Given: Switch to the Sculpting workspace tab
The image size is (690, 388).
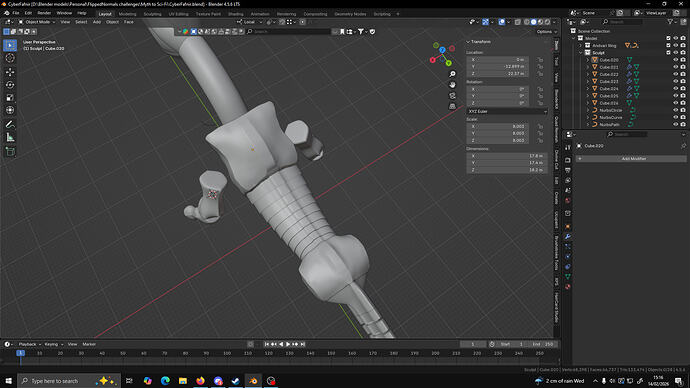Looking at the screenshot, I should pos(152,14).
